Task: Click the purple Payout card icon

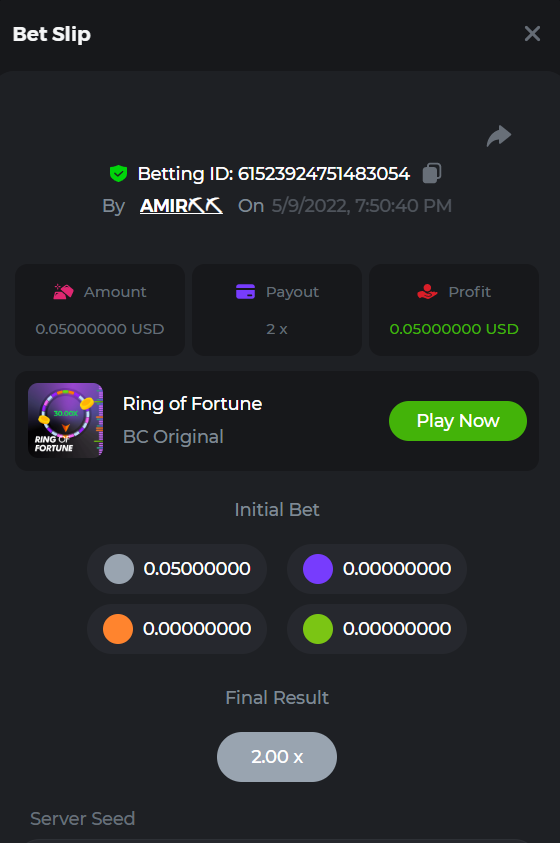Action: tap(246, 291)
